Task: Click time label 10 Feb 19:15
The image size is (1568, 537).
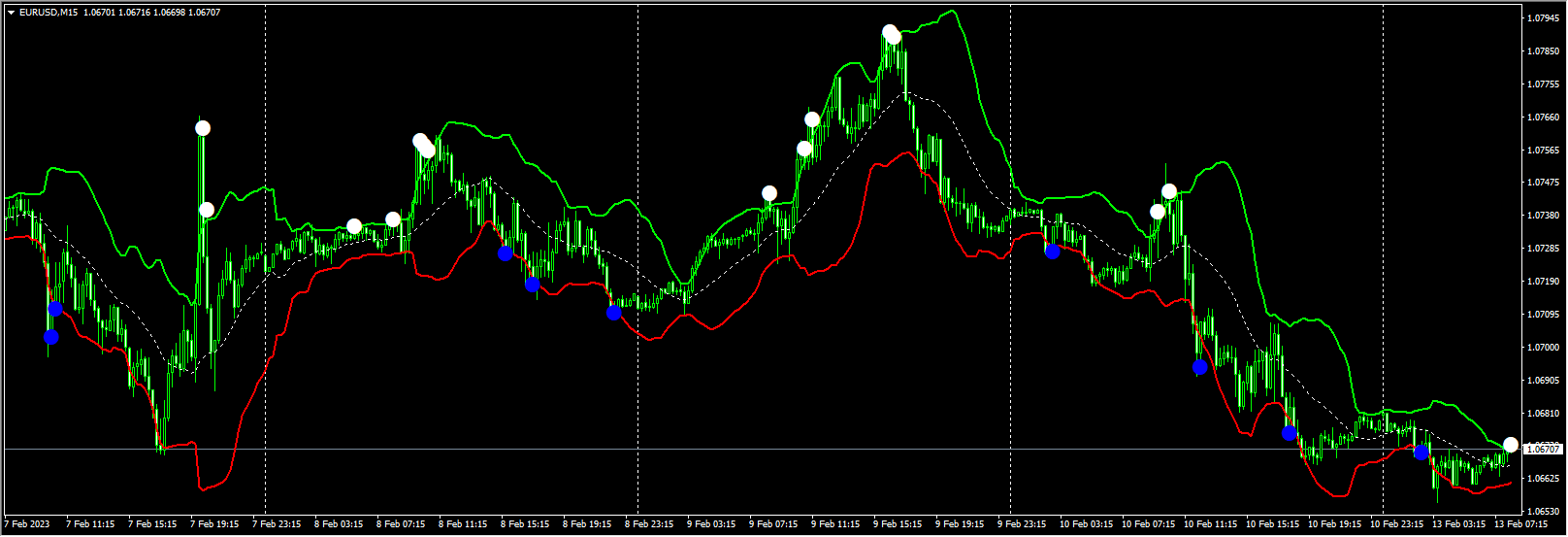Action: 1334,524
